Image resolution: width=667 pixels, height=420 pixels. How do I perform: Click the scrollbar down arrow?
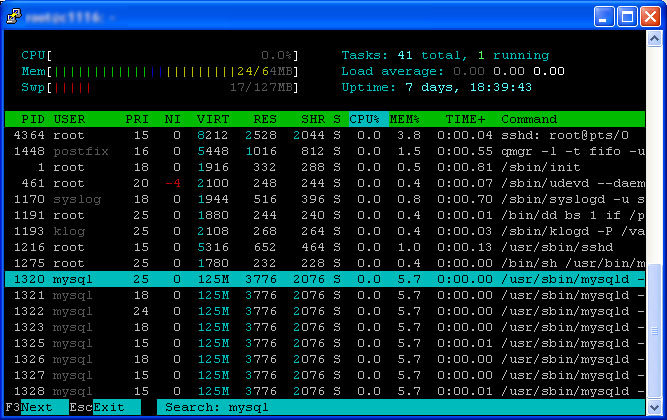654,407
